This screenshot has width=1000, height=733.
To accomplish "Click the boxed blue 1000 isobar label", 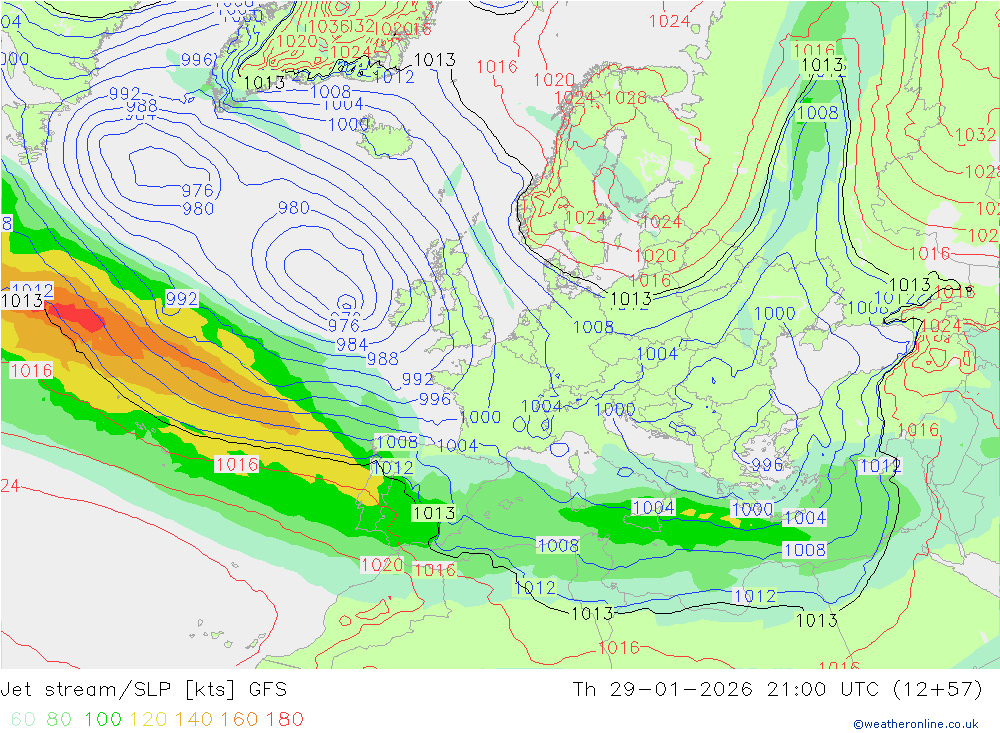I will [753, 510].
